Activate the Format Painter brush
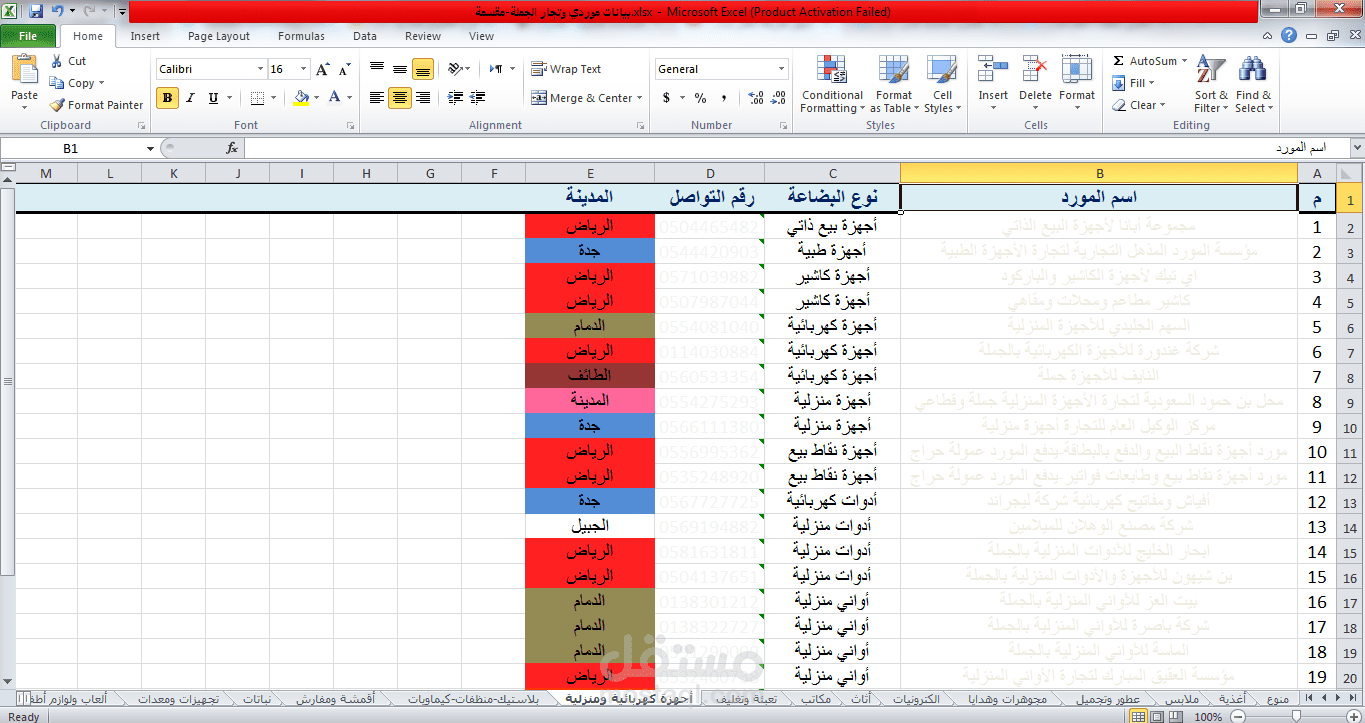The width and height of the screenshot is (1365, 723). [x=96, y=105]
